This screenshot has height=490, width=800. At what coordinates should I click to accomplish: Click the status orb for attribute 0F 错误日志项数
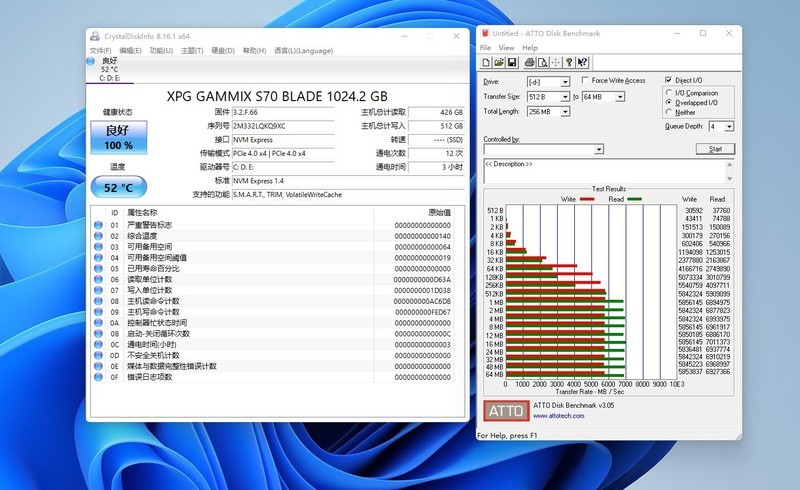pyautogui.click(x=98, y=377)
